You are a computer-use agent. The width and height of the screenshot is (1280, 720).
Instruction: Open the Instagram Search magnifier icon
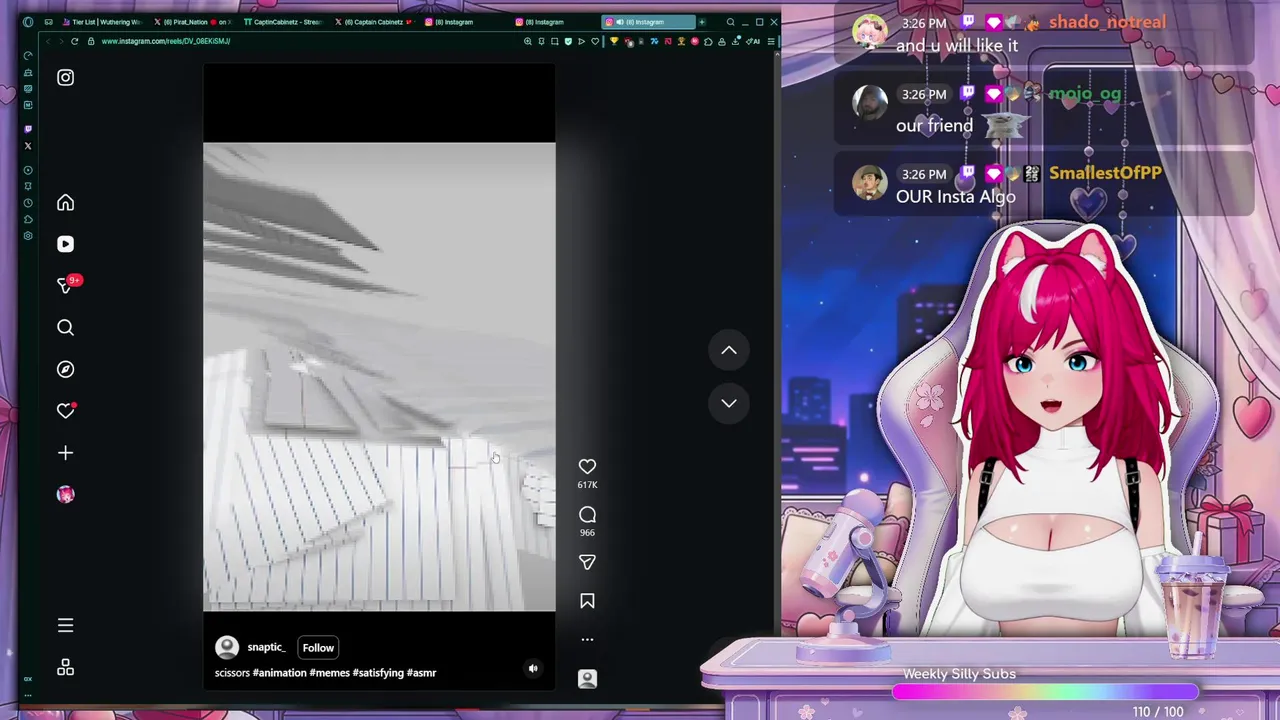(65, 327)
